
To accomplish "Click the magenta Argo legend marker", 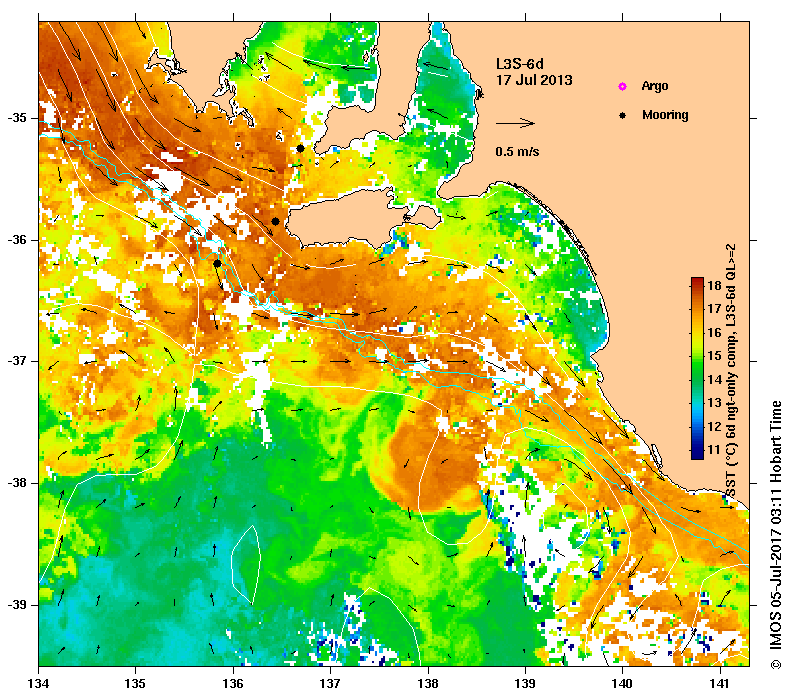I will pyautogui.click(x=623, y=87).
